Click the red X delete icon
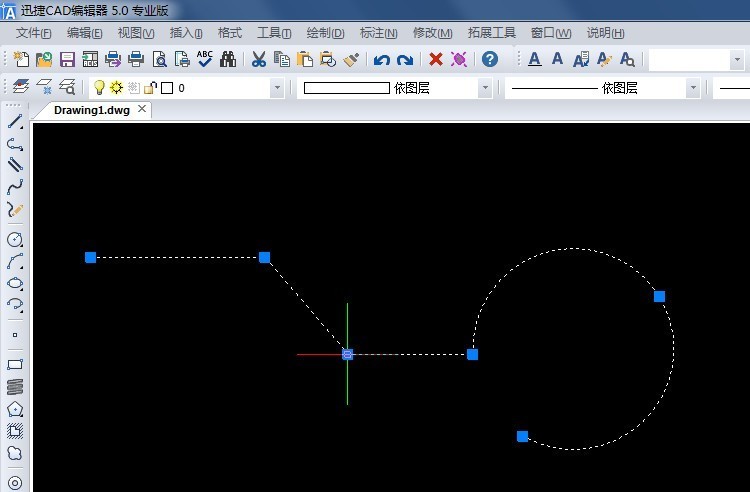750x492 pixels. (x=436, y=60)
